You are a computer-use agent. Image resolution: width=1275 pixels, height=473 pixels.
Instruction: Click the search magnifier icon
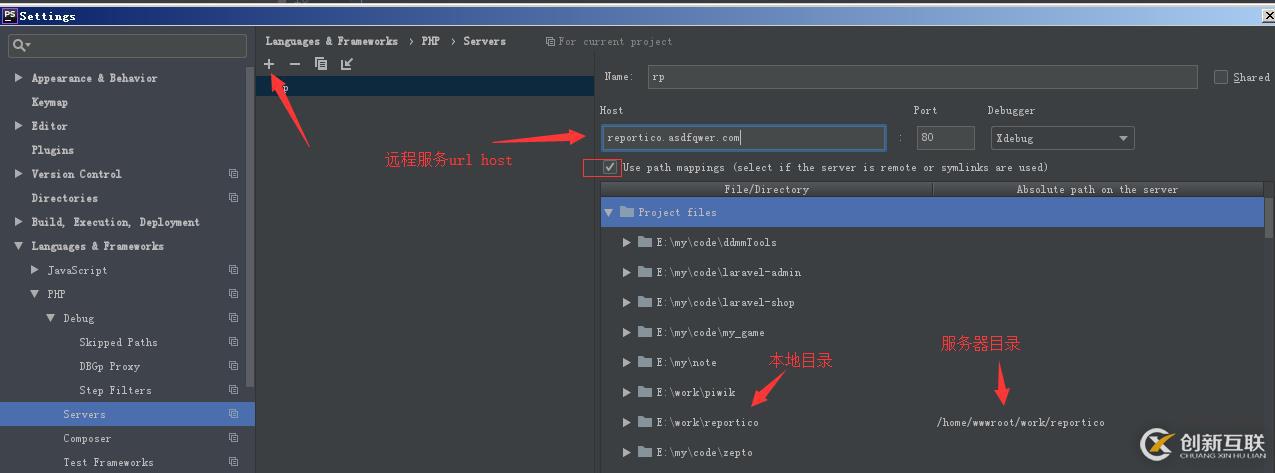21,46
